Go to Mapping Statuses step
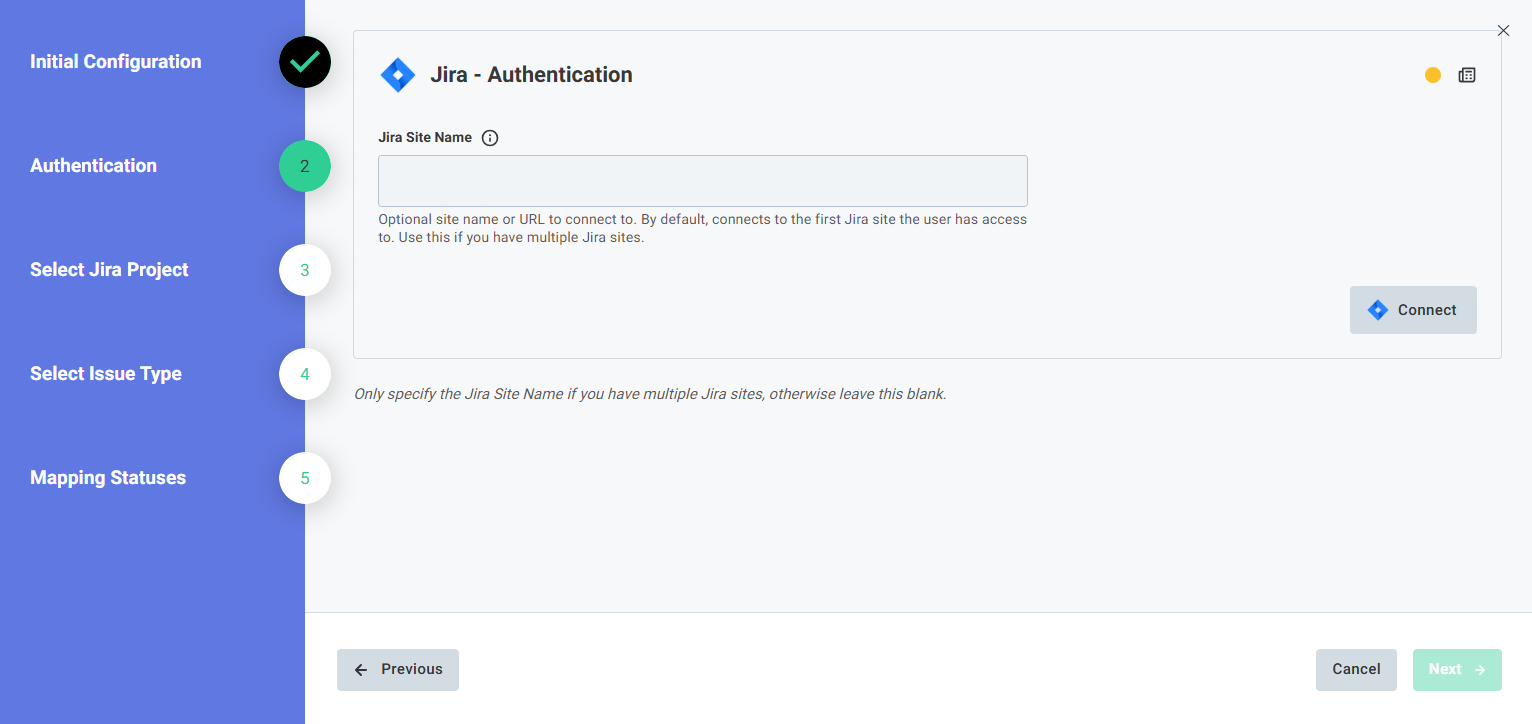 [x=108, y=478]
